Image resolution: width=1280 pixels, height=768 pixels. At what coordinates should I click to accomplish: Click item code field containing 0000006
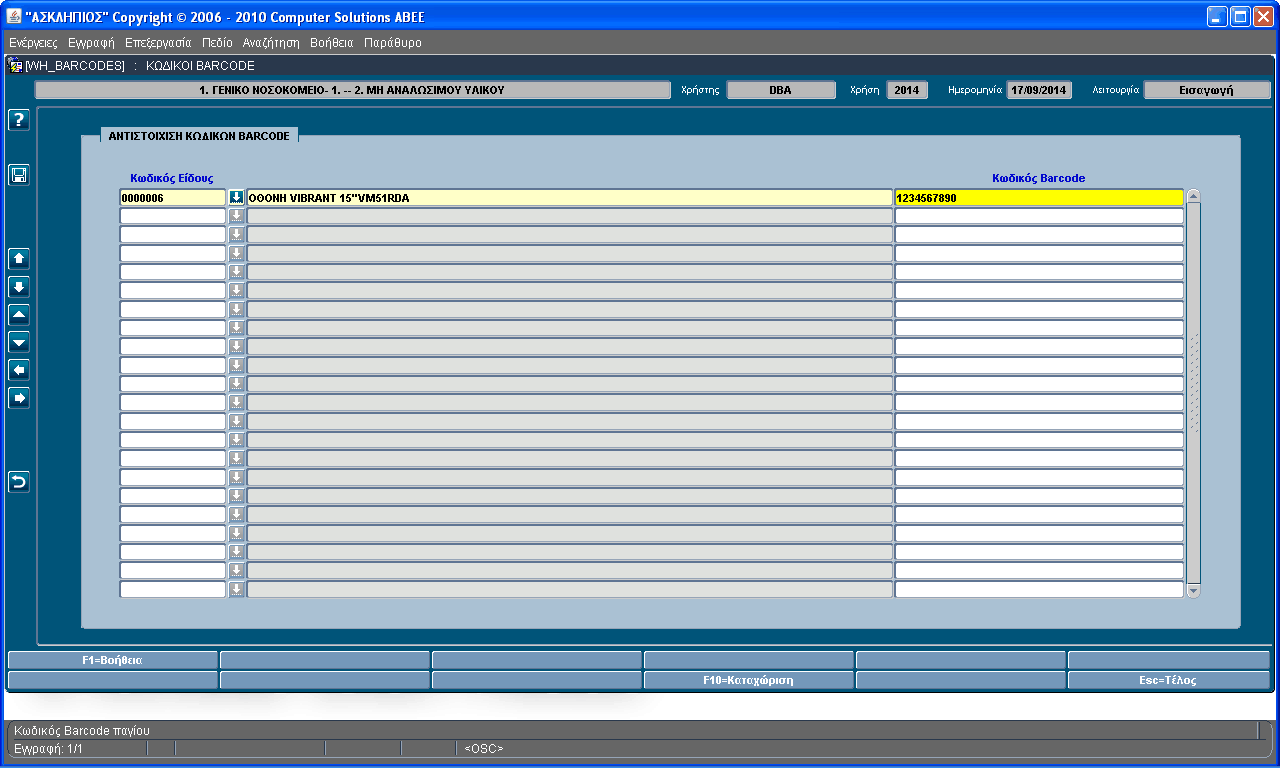click(173, 198)
